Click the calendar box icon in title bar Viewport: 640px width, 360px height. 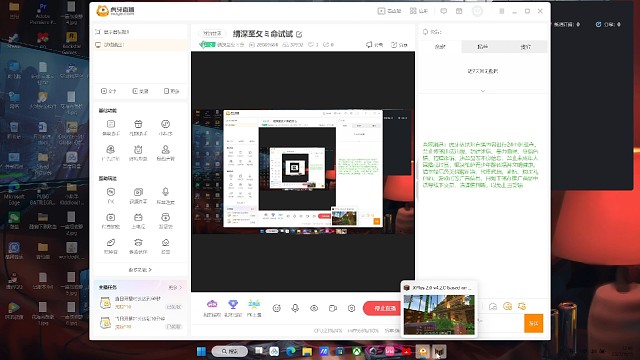click(x=459, y=11)
